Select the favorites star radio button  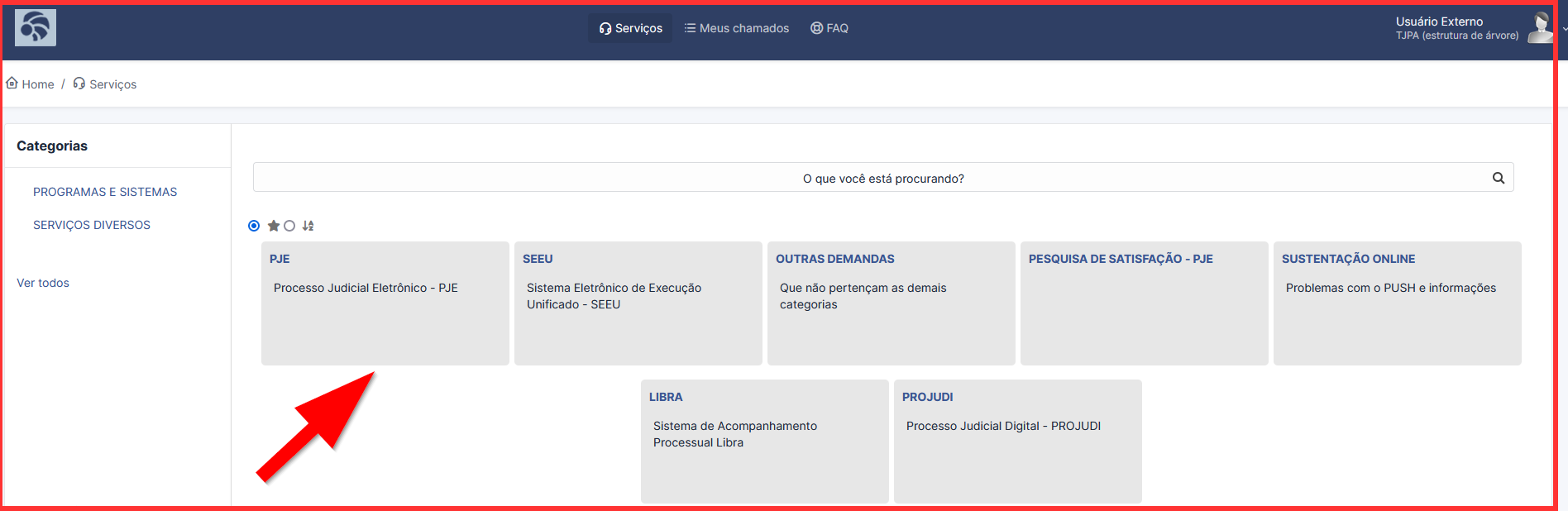coord(254,226)
